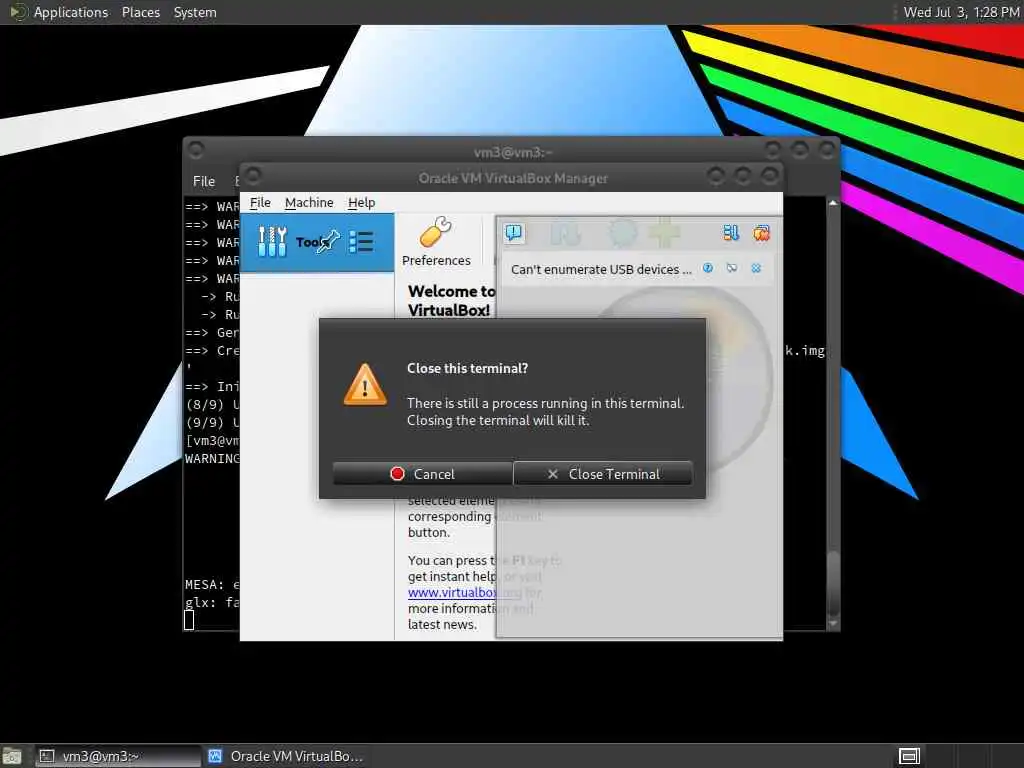Click the VirtualBox window menu titlebar button
The height and width of the screenshot is (768, 1024).
click(x=253, y=175)
